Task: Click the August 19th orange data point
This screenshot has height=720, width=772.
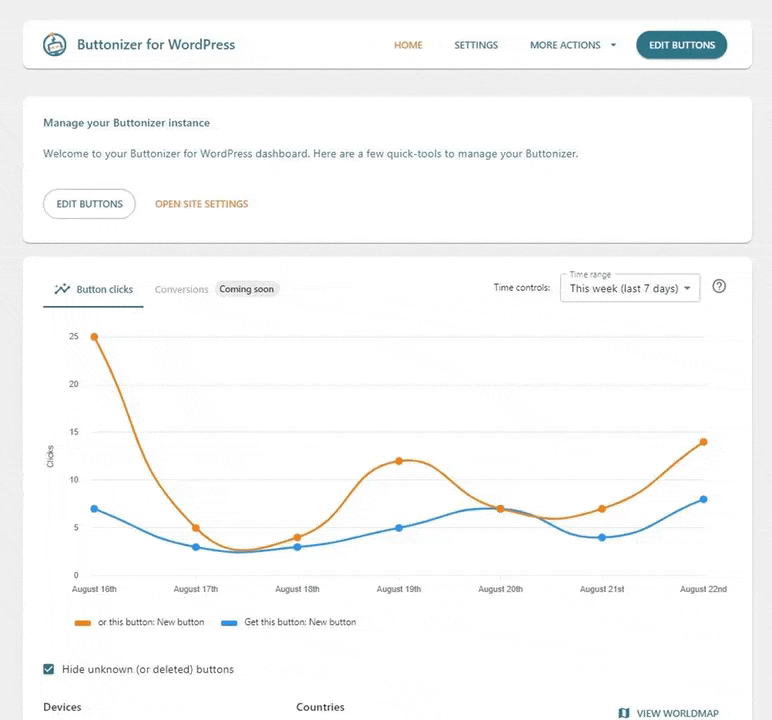Action: coord(399,461)
